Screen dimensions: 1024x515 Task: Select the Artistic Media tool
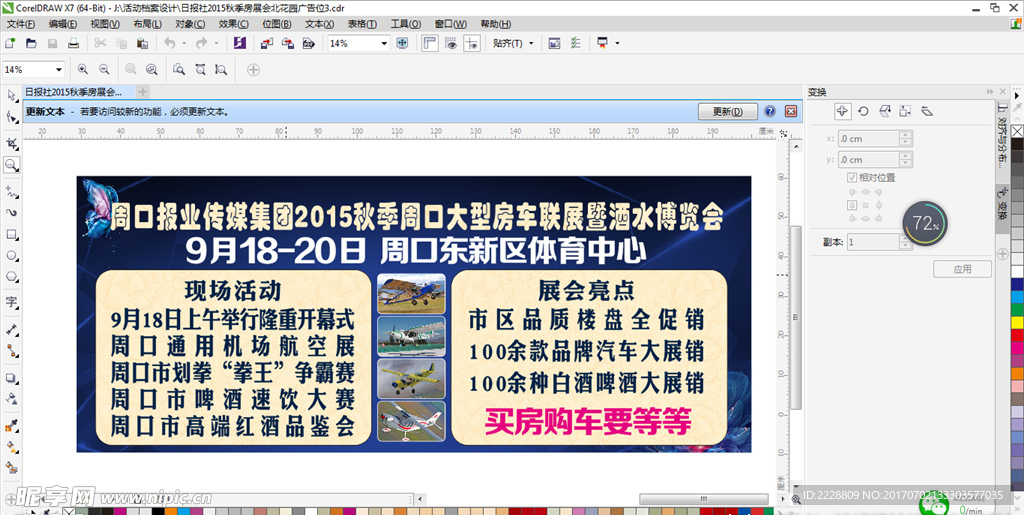point(11,213)
